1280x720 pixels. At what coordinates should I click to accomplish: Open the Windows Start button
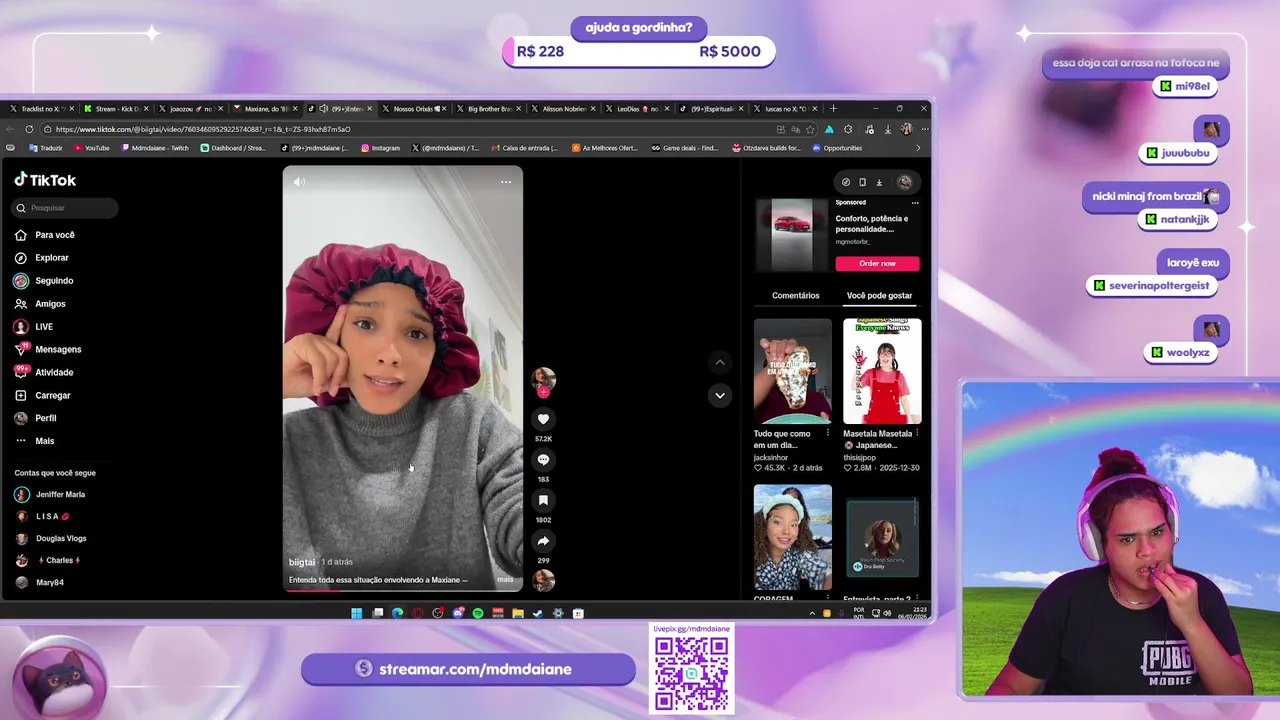pyautogui.click(x=356, y=613)
